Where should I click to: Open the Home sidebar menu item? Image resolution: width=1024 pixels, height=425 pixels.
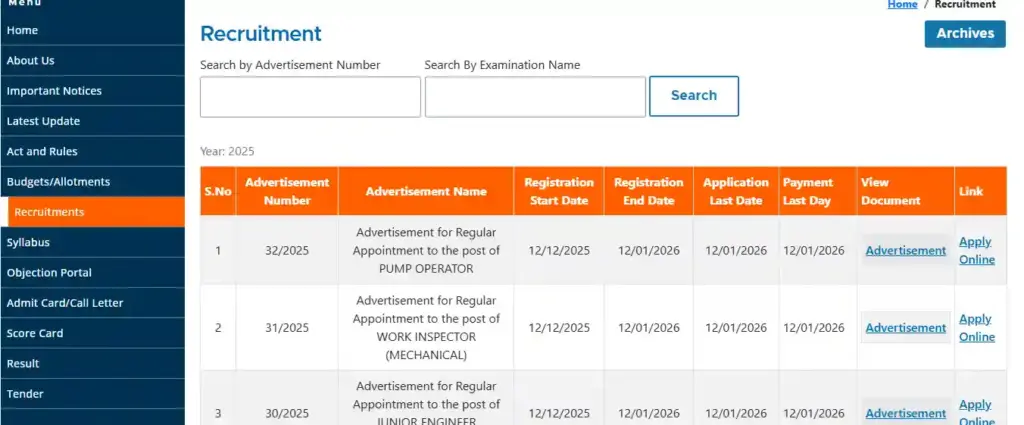pyautogui.click(x=22, y=30)
